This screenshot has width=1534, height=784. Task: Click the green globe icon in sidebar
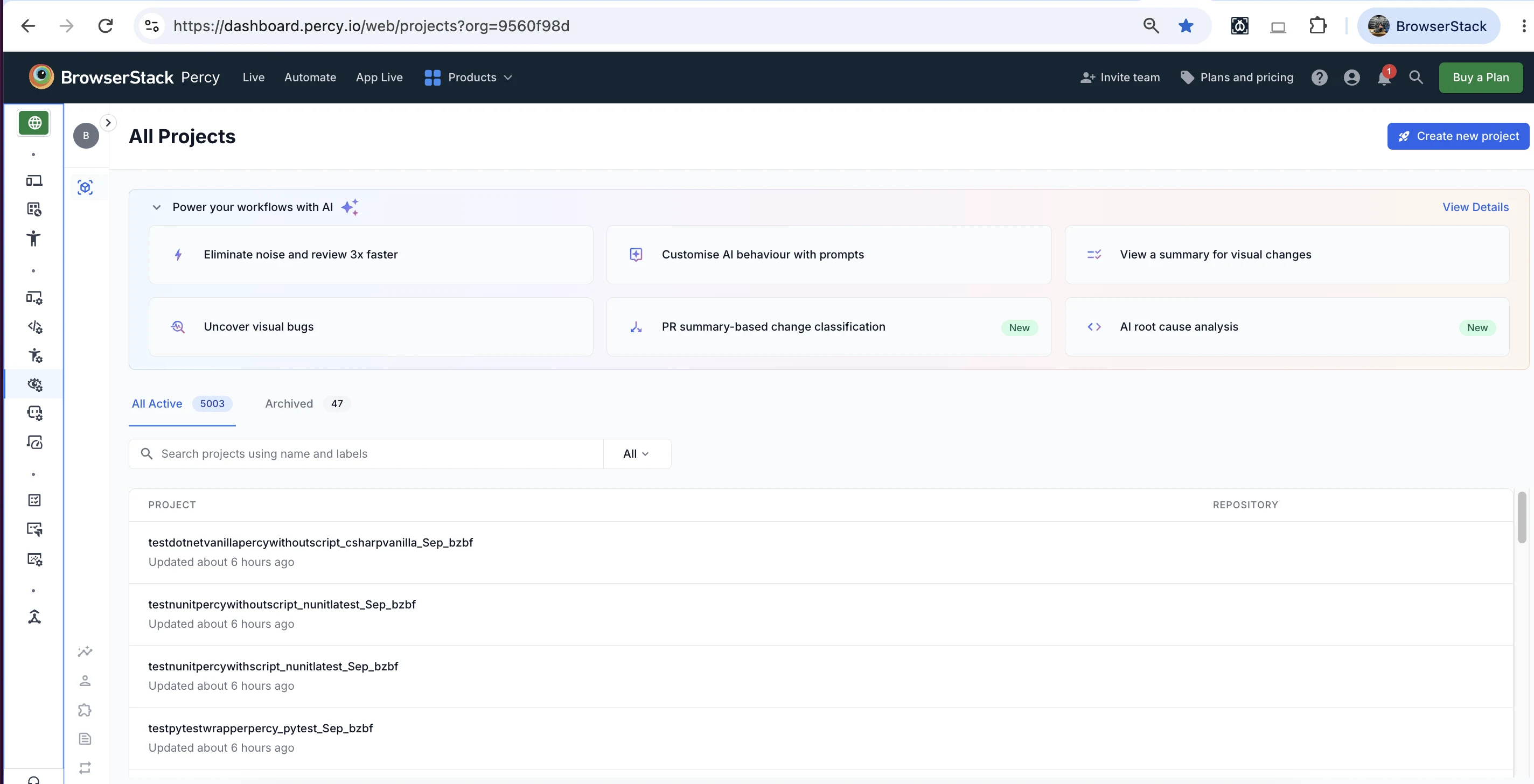pyautogui.click(x=34, y=123)
